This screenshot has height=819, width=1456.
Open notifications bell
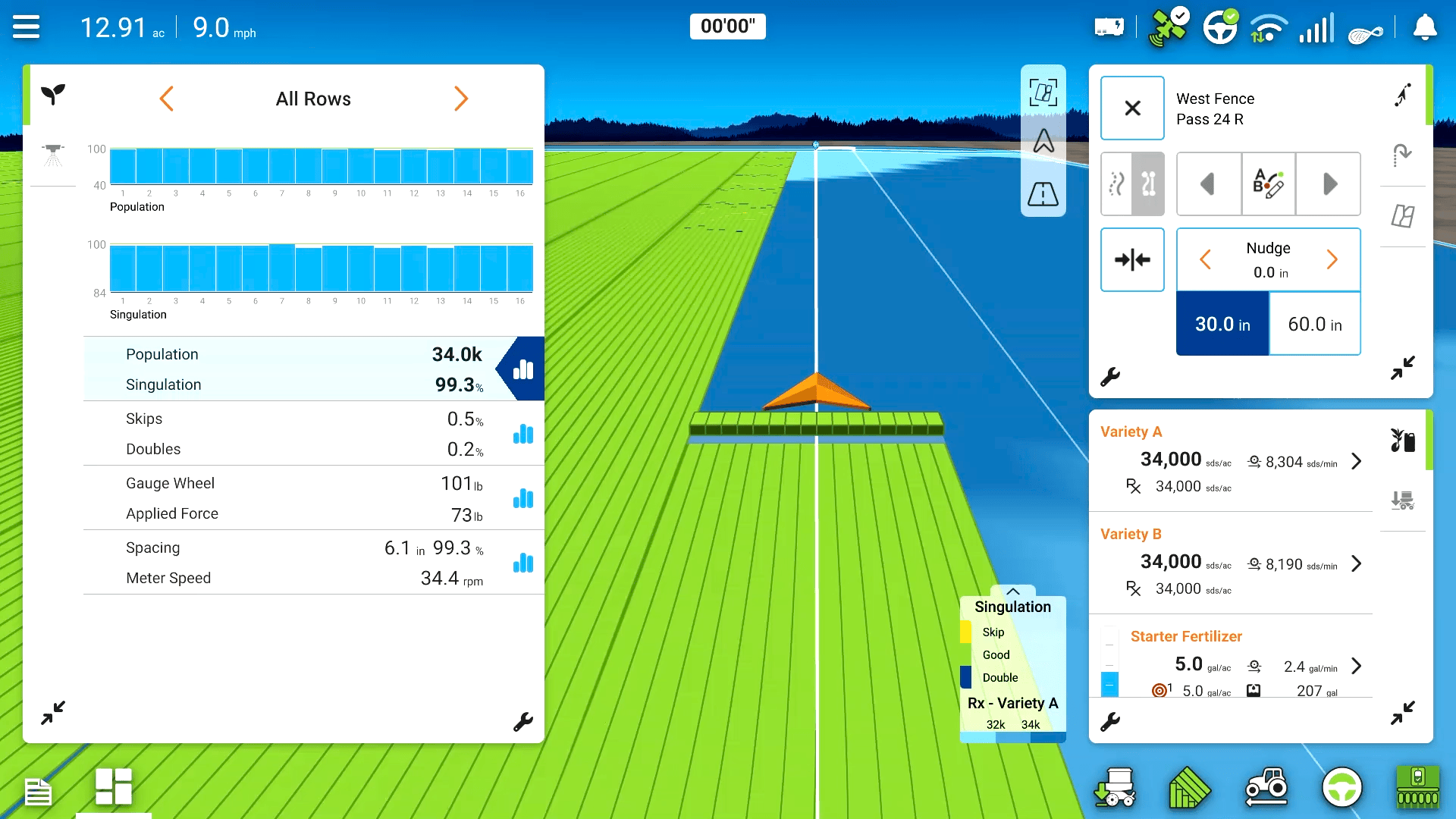tap(1425, 28)
